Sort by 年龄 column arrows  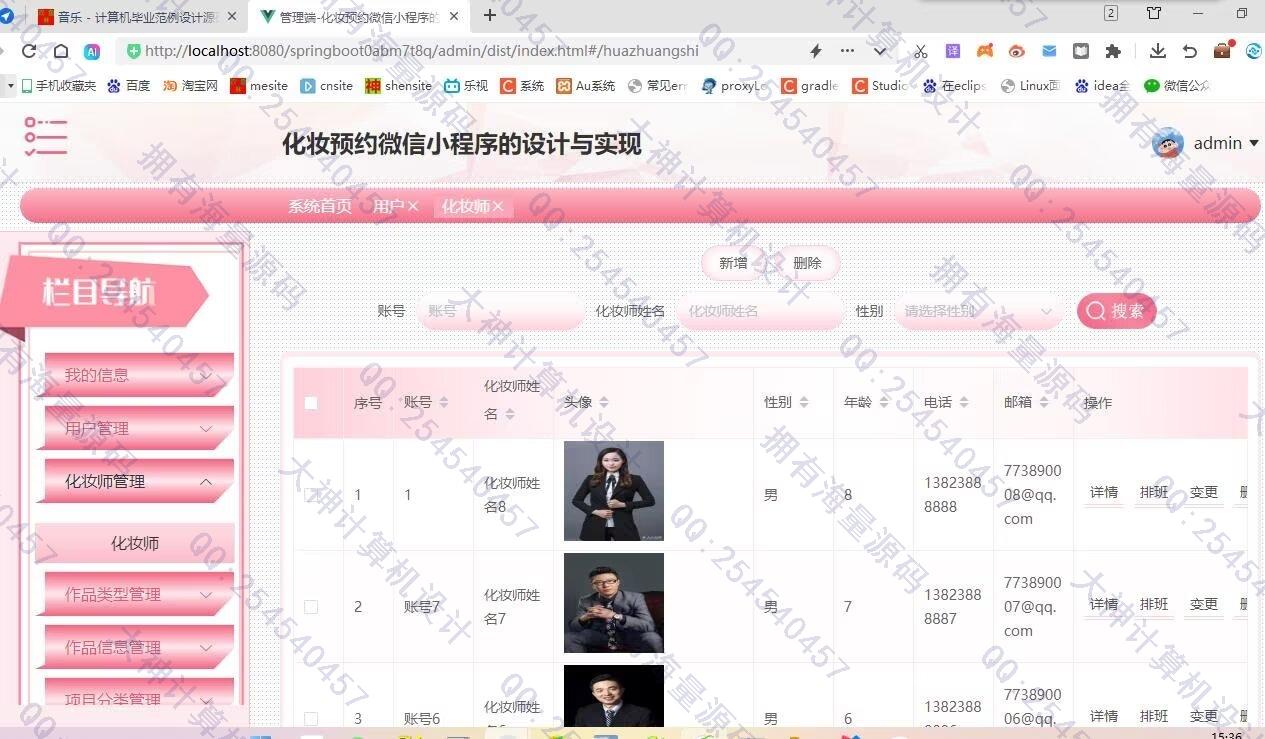pos(884,402)
